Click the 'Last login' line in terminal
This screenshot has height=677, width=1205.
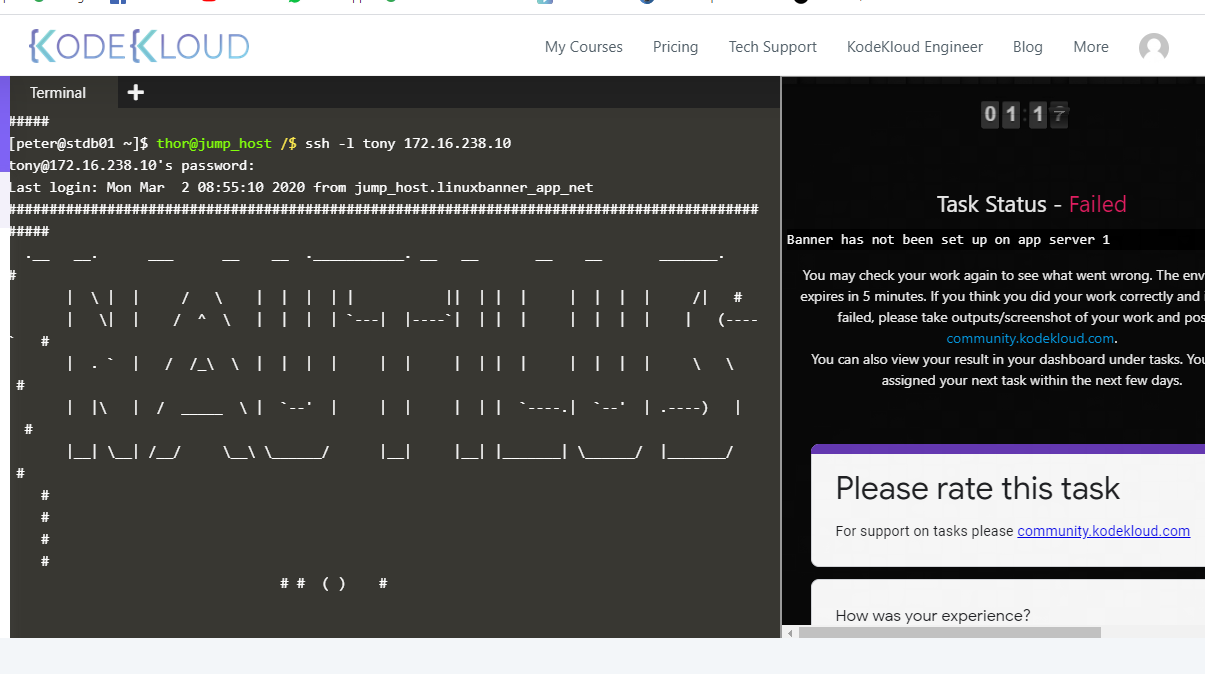coord(301,187)
